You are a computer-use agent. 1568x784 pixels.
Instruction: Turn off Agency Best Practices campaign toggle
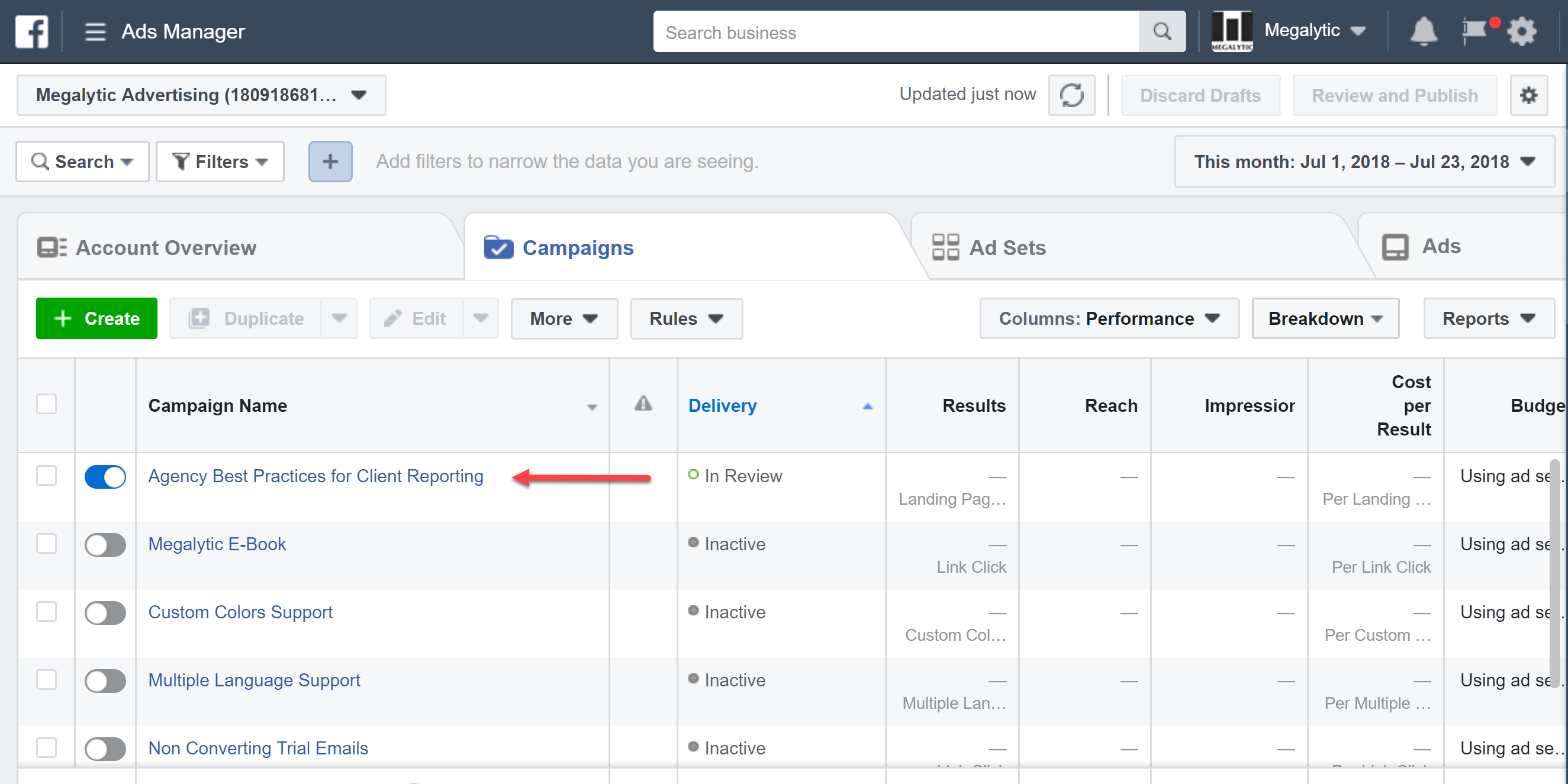[x=105, y=476]
